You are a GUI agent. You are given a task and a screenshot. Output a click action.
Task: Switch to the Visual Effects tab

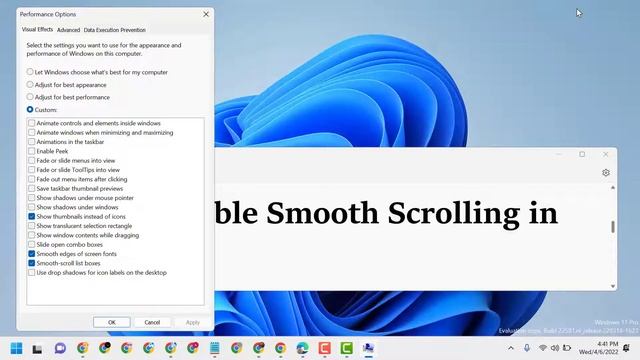pyautogui.click(x=37, y=29)
